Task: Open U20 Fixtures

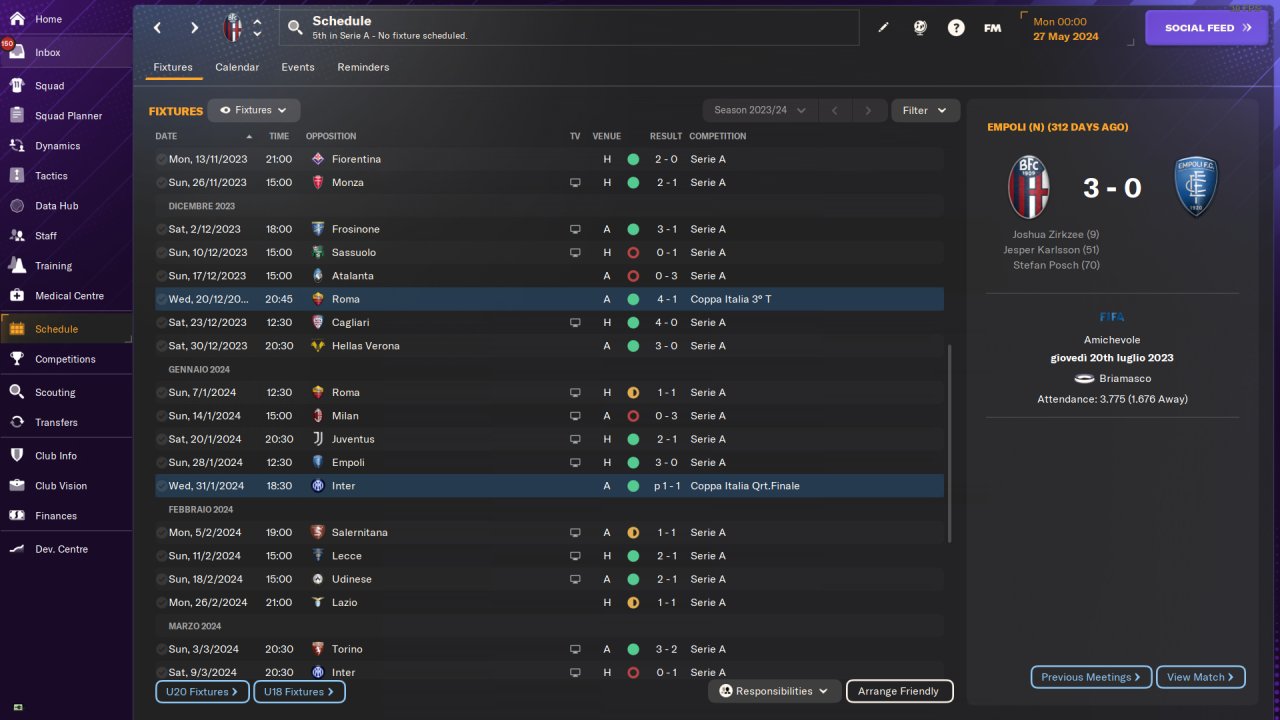Action: click(x=202, y=691)
